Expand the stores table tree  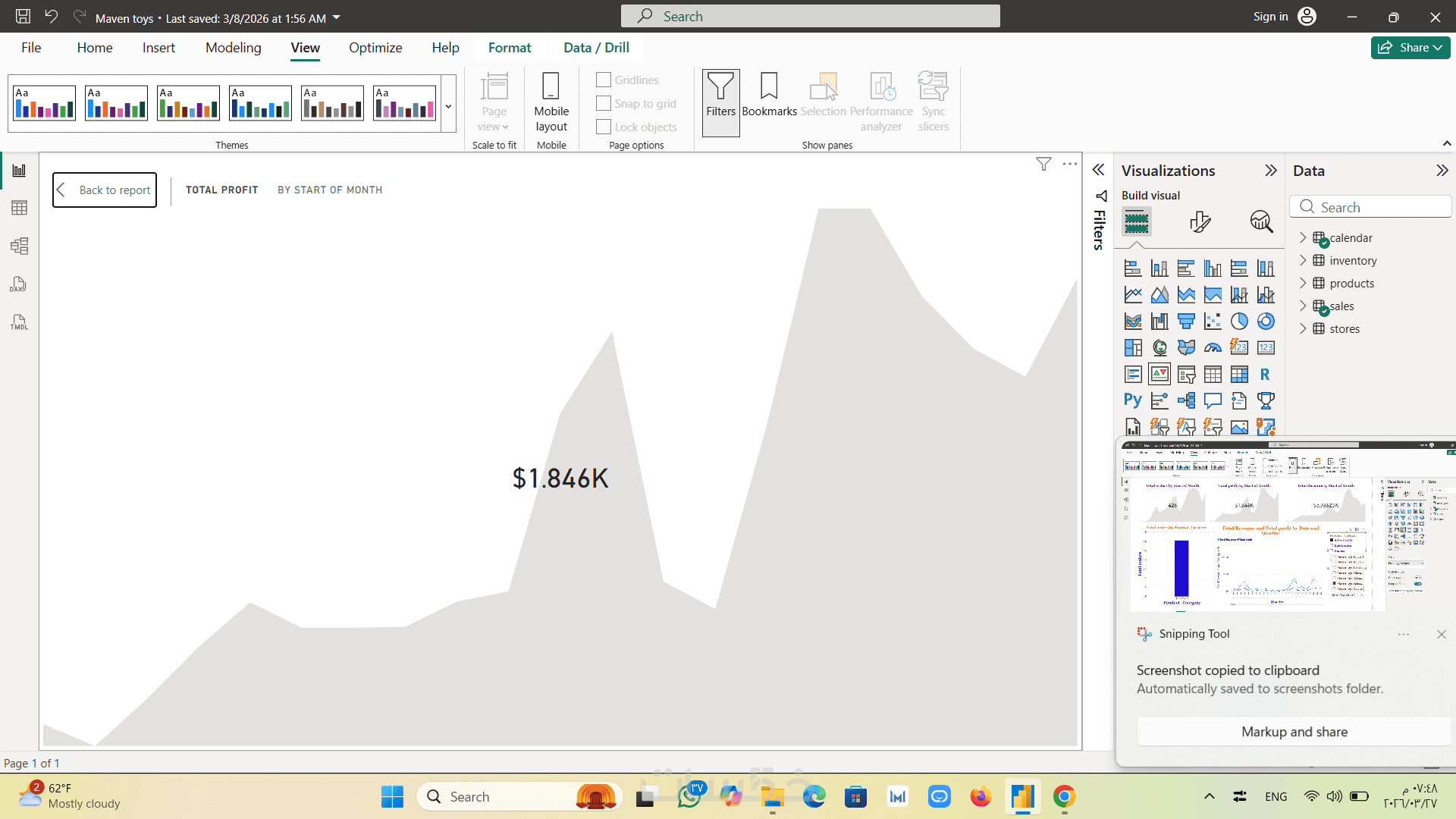pos(1303,328)
